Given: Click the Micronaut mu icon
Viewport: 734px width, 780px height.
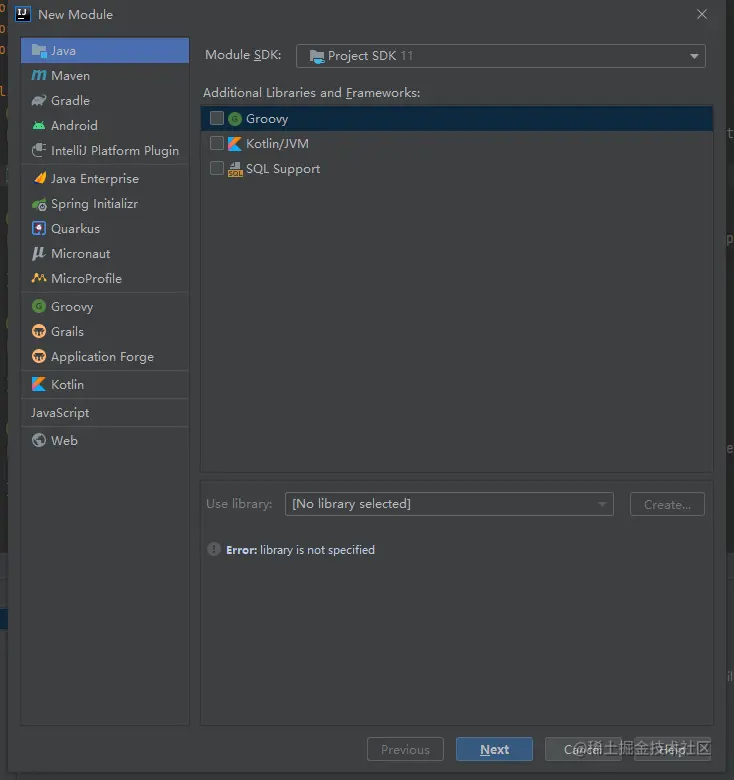Looking at the screenshot, I should click(39, 254).
